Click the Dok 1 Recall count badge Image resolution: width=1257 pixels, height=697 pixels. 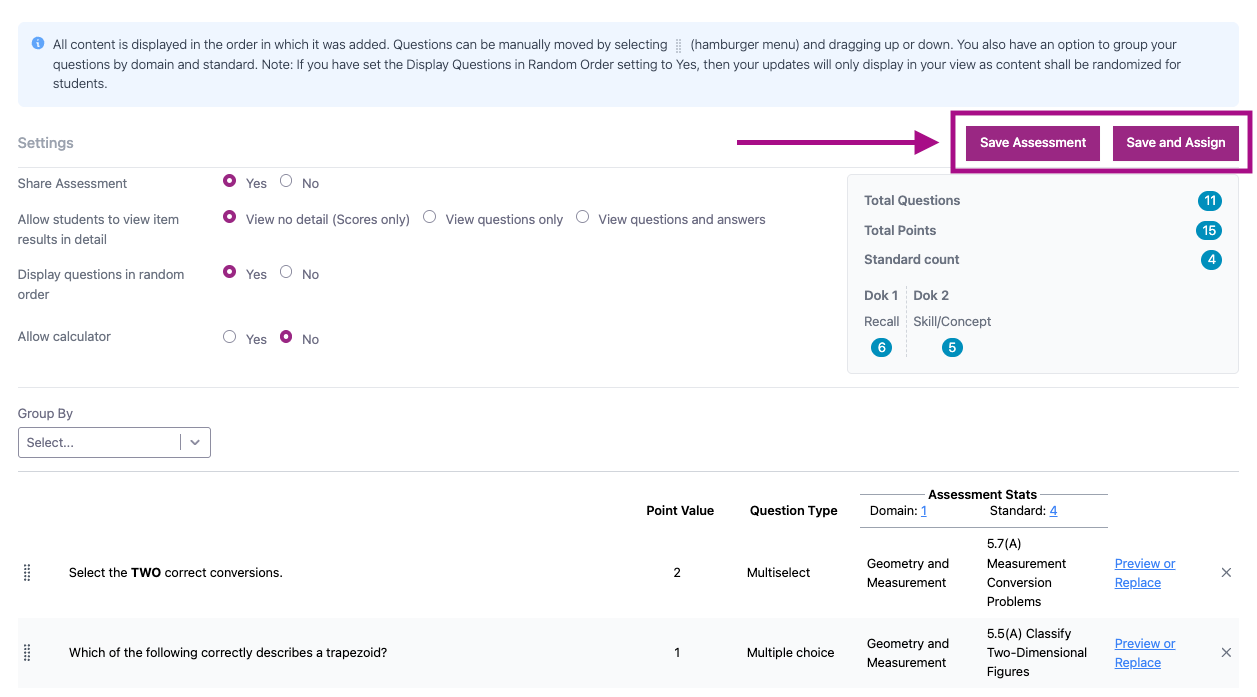click(x=881, y=348)
